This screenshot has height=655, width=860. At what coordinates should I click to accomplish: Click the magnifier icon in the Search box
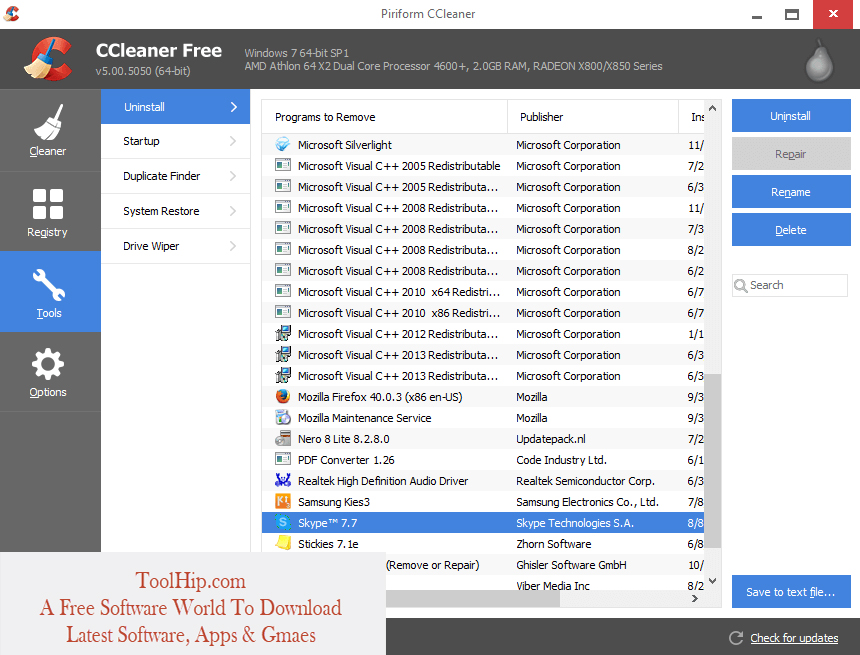740,286
